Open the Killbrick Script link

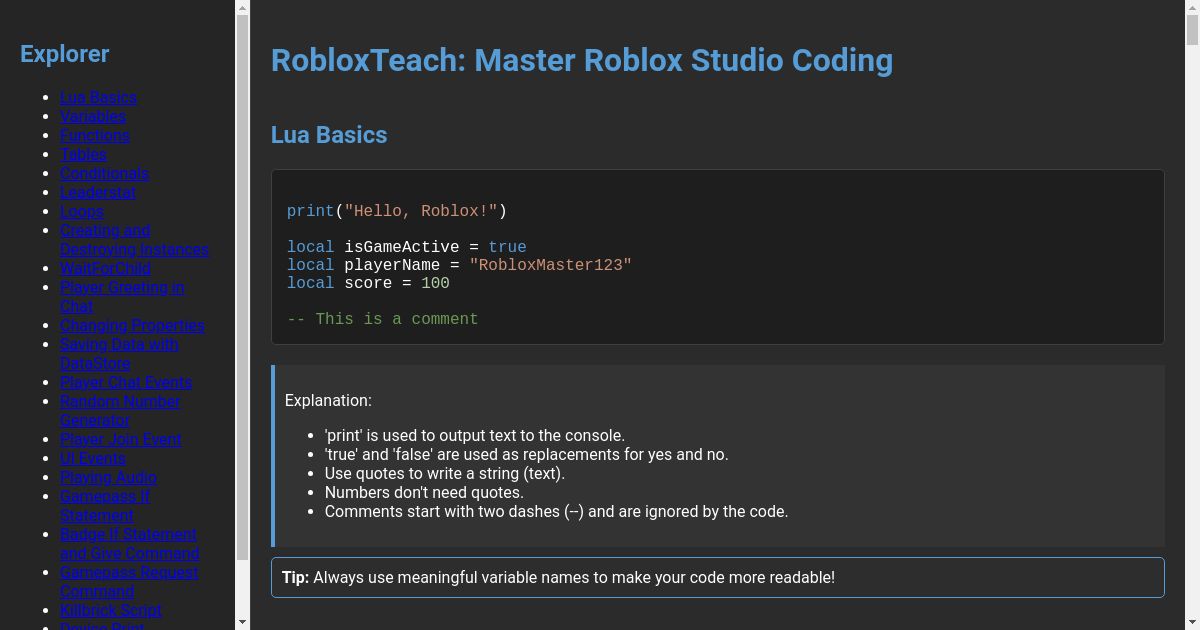[111, 610]
